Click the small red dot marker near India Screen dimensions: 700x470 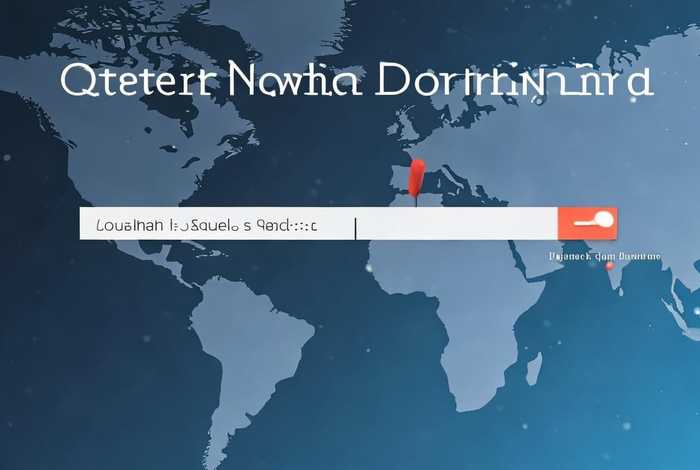(609, 265)
